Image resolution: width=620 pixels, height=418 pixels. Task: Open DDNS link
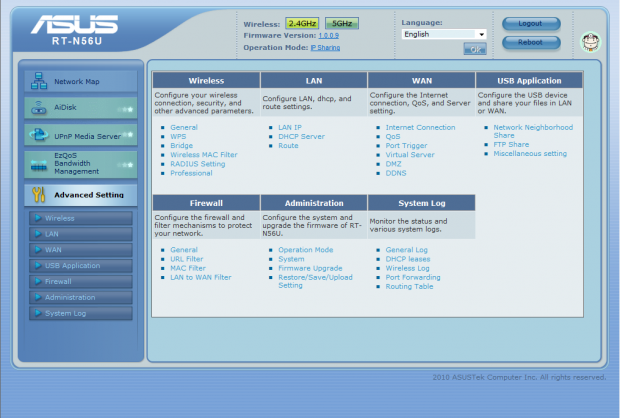(x=396, y=173)
